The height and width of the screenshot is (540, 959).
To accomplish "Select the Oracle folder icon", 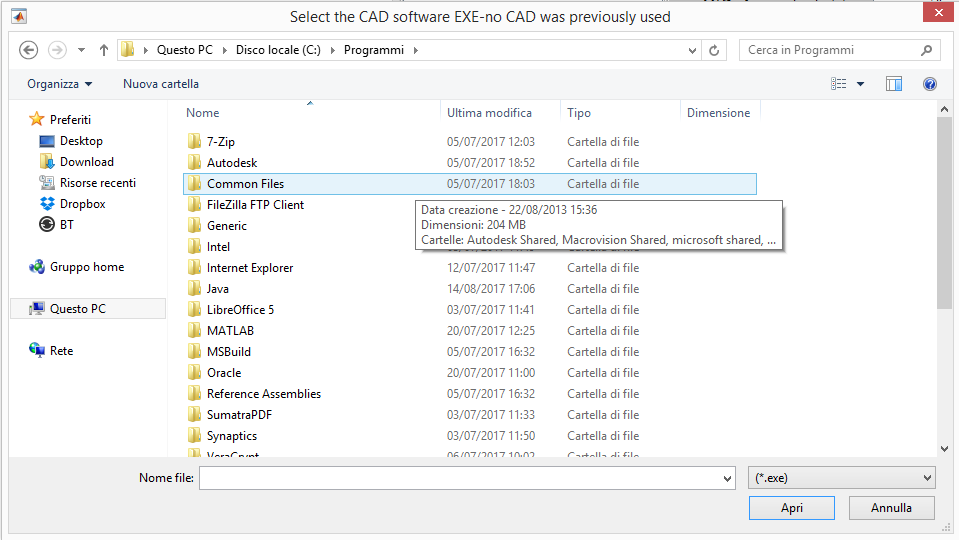I will pos(194,372).
